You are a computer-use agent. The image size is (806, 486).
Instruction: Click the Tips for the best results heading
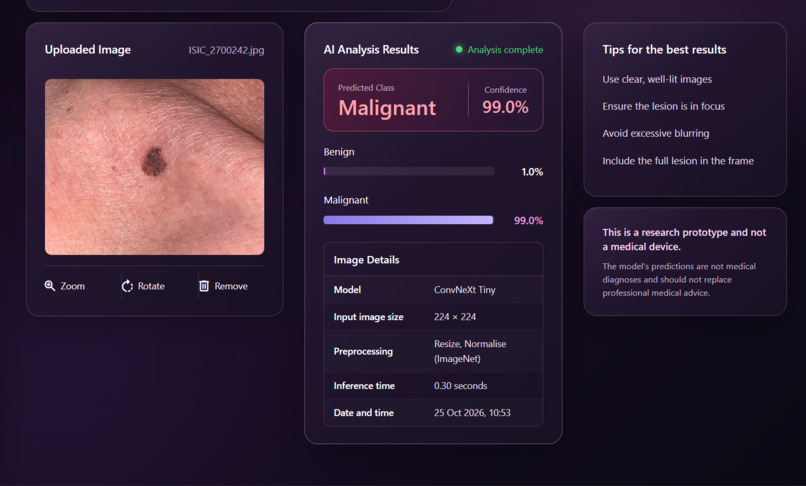(664, 49)
